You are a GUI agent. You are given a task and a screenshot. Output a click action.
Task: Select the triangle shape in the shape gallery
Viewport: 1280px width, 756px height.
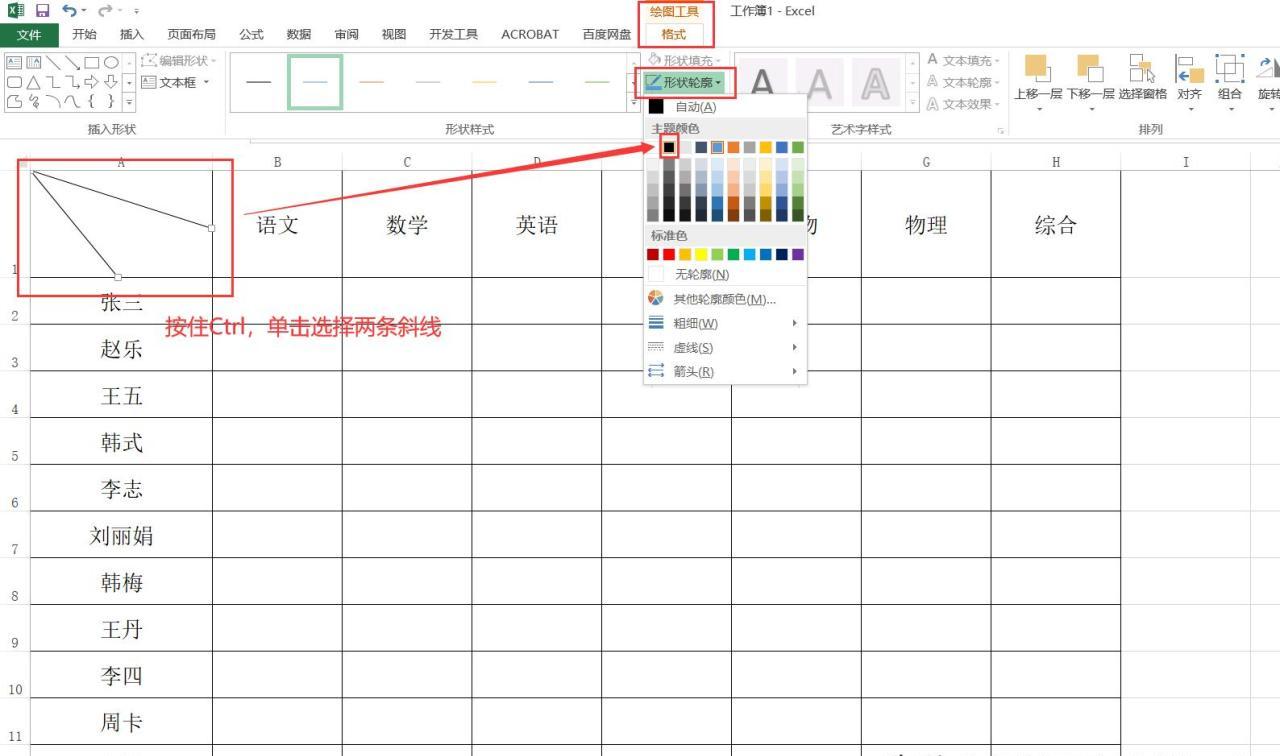tap(33, 82)
